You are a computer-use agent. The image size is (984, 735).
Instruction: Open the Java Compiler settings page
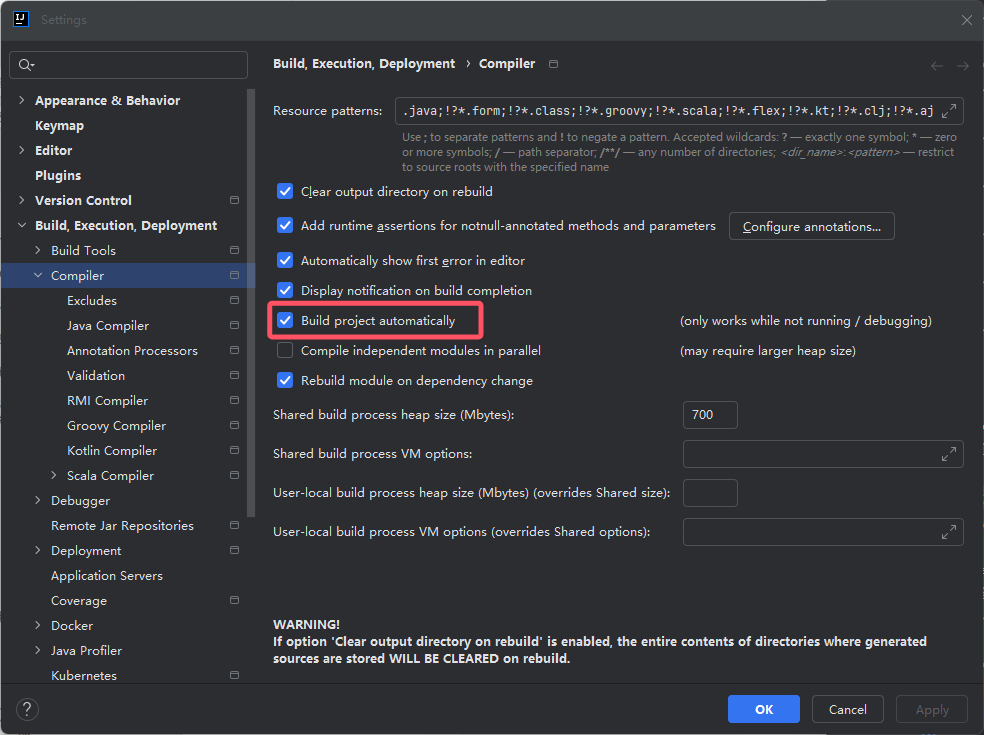[108, 325]
